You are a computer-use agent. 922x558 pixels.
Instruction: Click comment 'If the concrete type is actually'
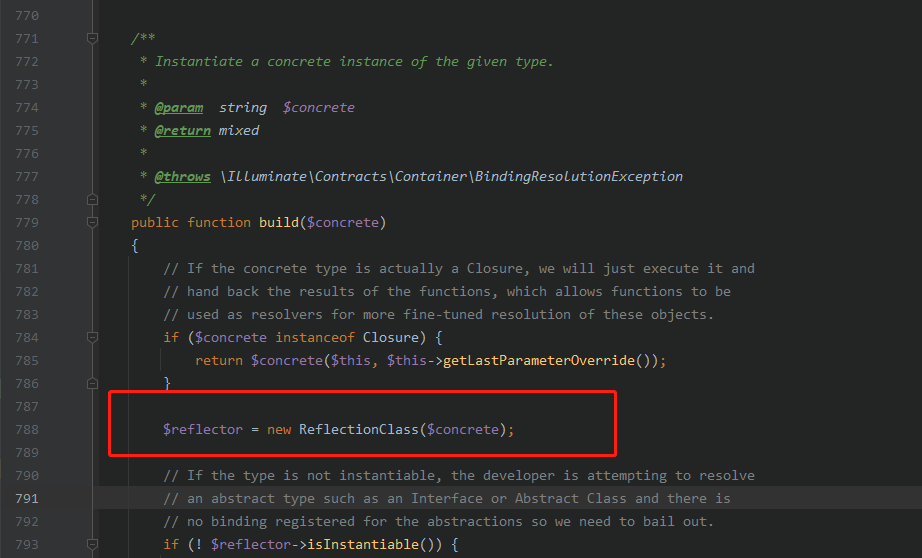tap(459, 269)
